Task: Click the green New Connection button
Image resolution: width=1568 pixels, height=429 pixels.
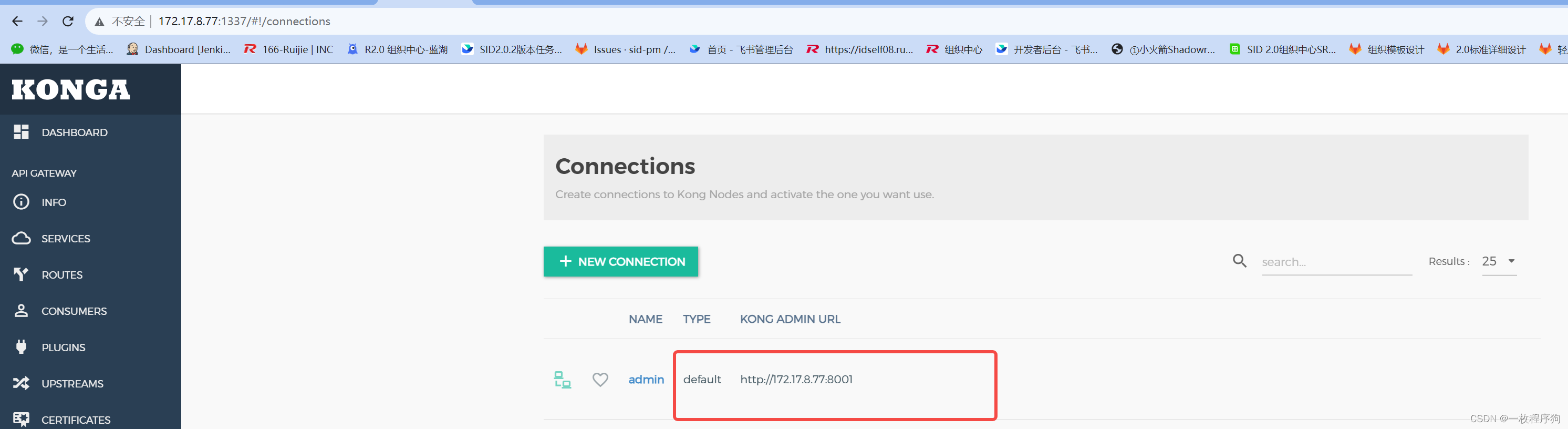Action: point(620,261)
